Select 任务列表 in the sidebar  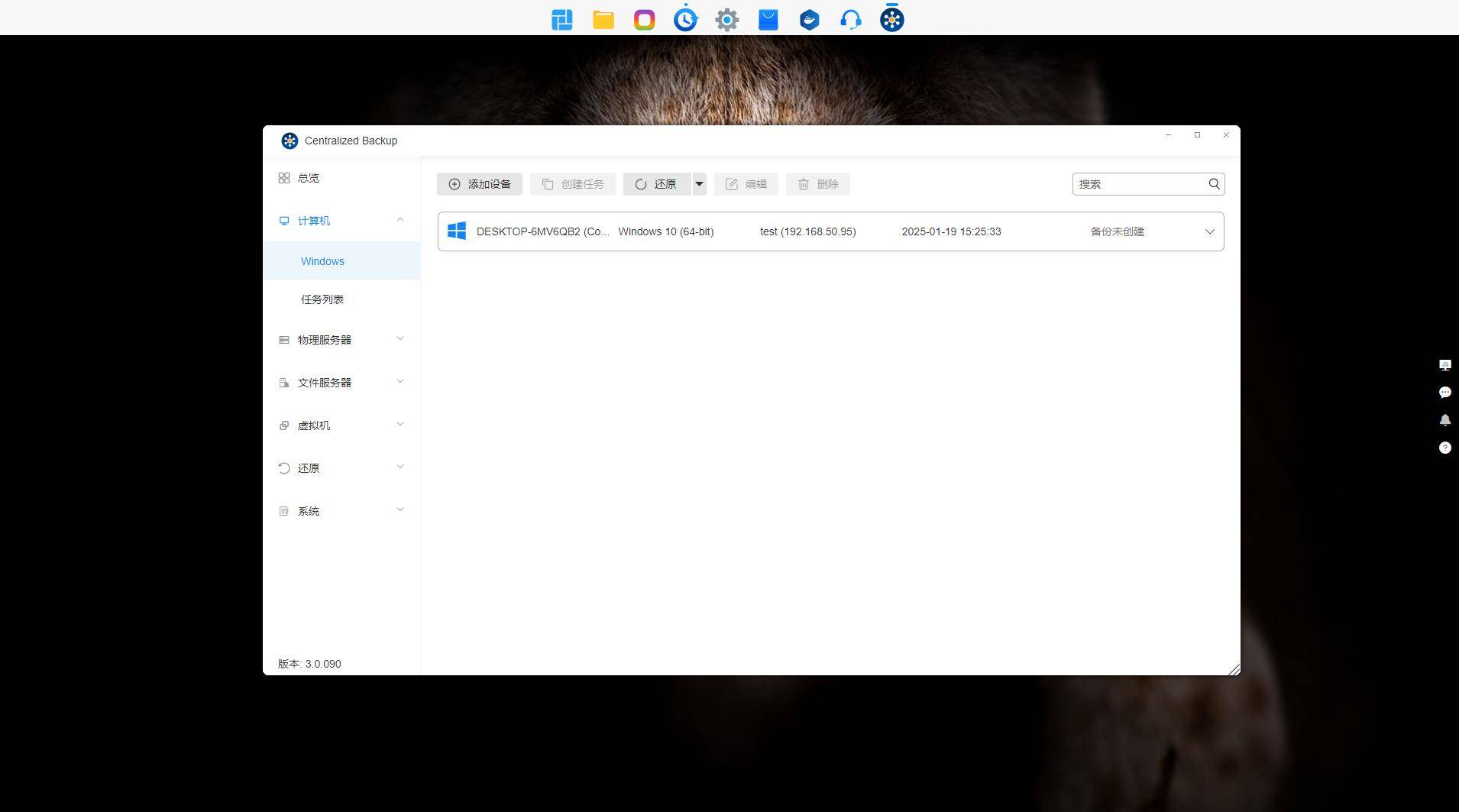coord(322,299)
